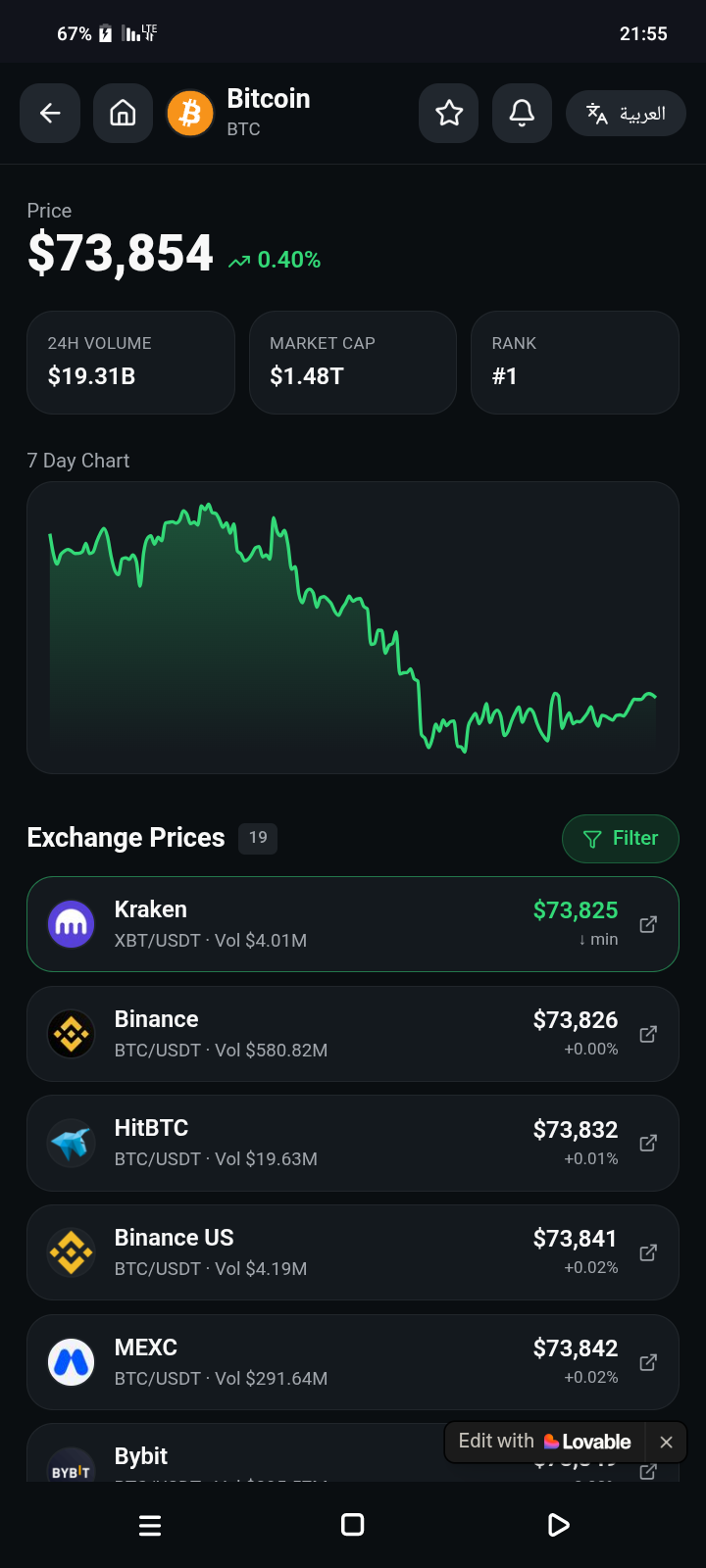
Task: Open price alerts bell icon
Action: (522, 114)
